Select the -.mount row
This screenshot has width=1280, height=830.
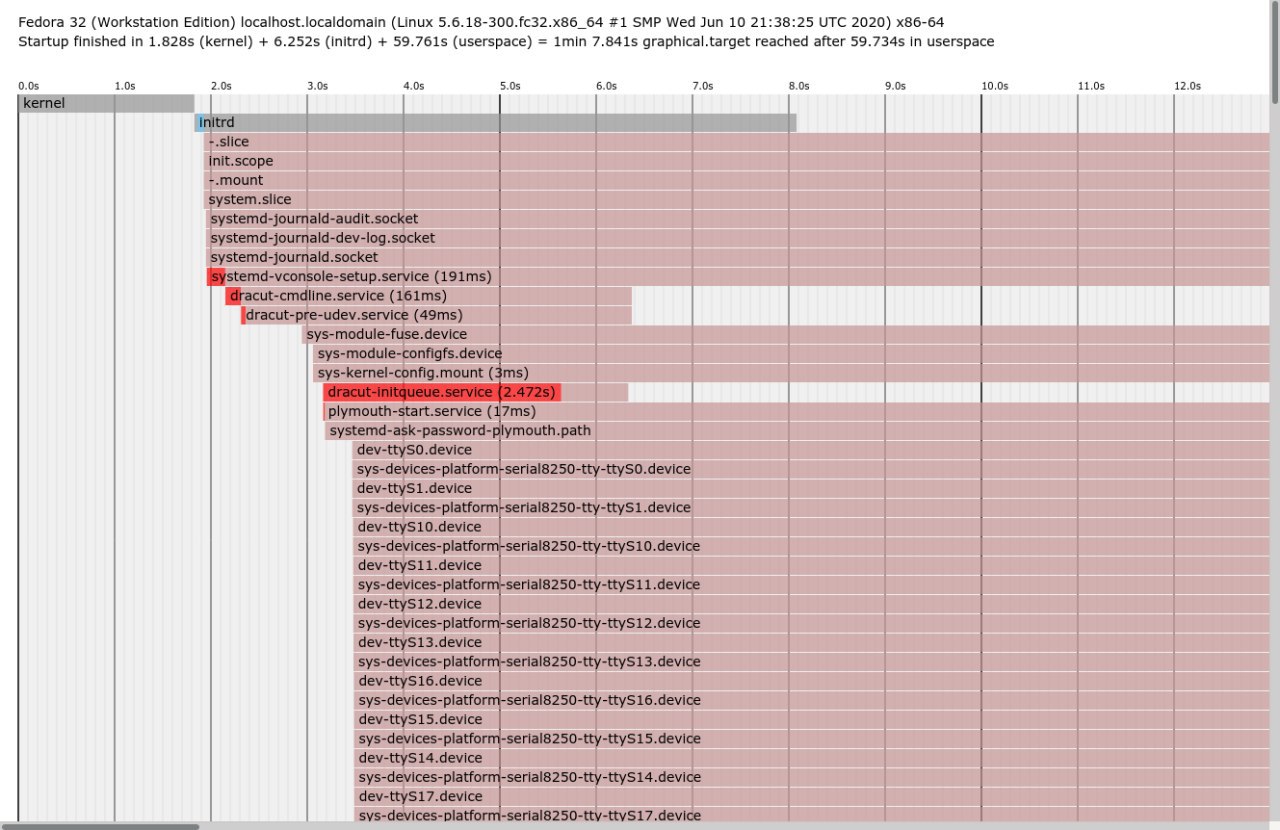coord(737,180)
